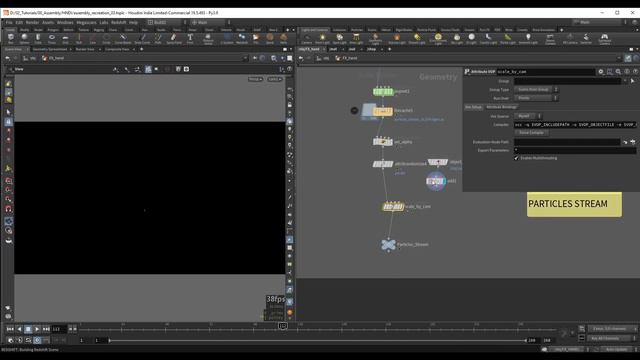Toggle Enable Multithreading checkbox
The width and height of the screenshot is (640, 360).
pyautogui.click(x=516, y=158)
